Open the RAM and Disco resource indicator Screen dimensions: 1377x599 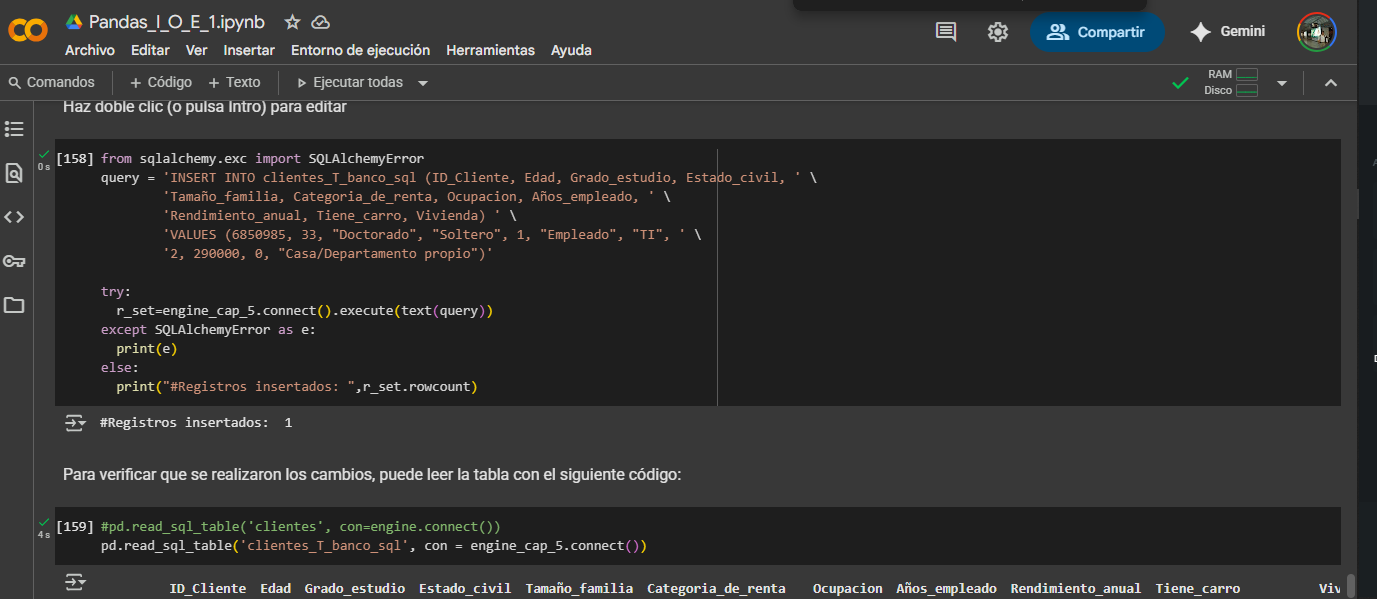tap(1231, 82)
